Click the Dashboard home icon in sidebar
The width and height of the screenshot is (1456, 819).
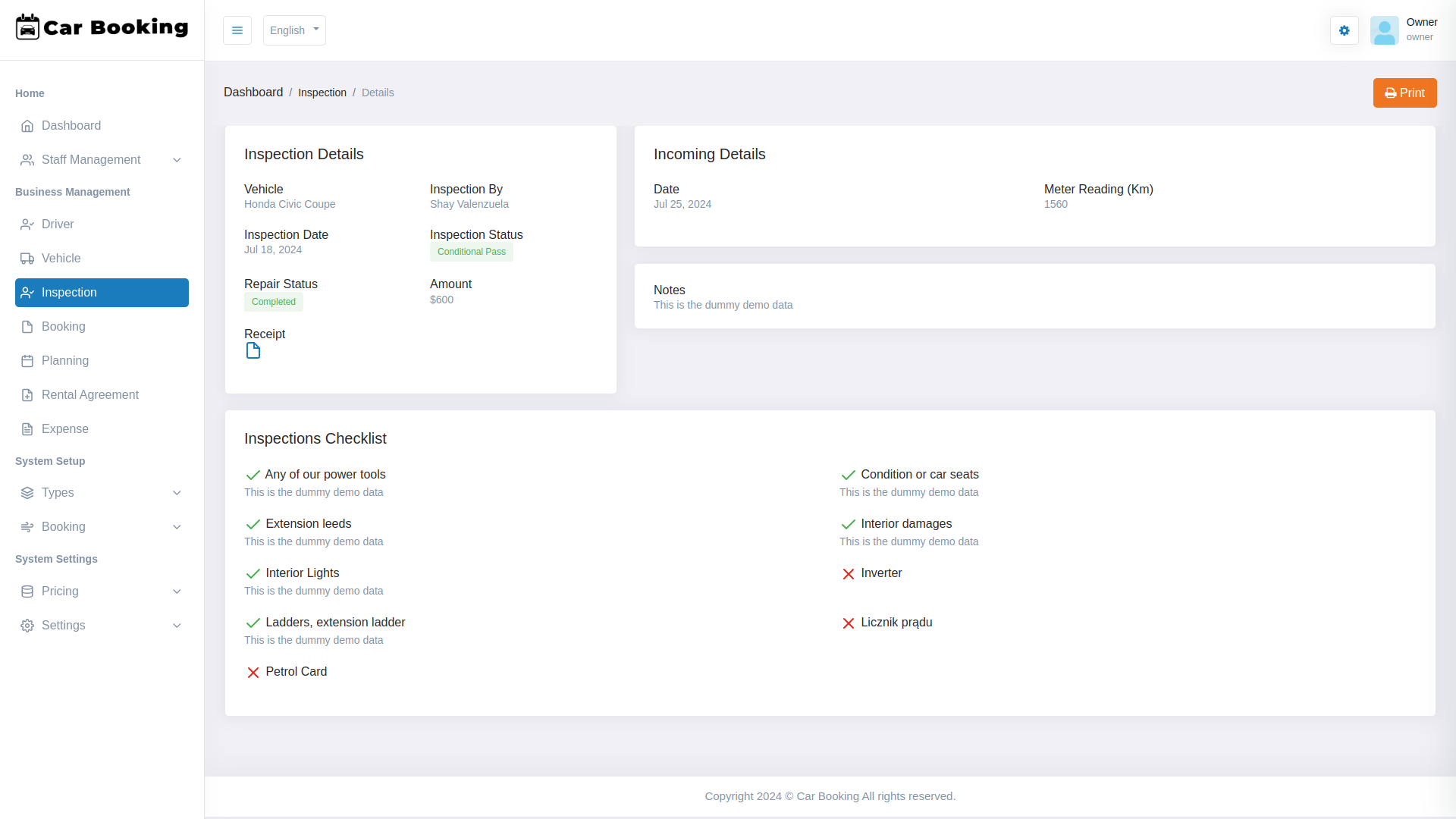point(27,126)
